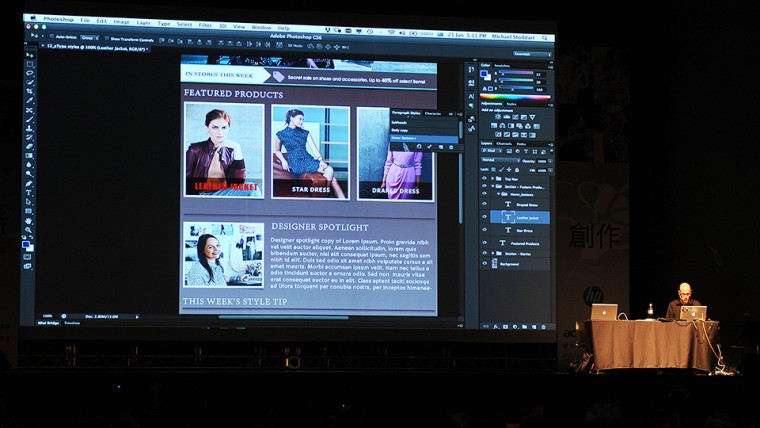This screenshot has height=428, width=760.
Task: Enable Show Transform Controls checkbox
Action: [107, 38]
